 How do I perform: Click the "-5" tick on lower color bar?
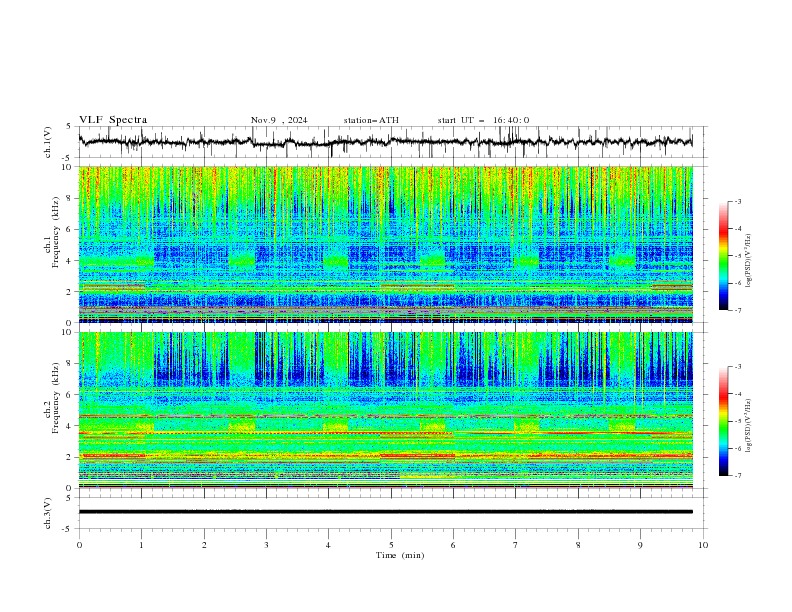pos(738,421)
